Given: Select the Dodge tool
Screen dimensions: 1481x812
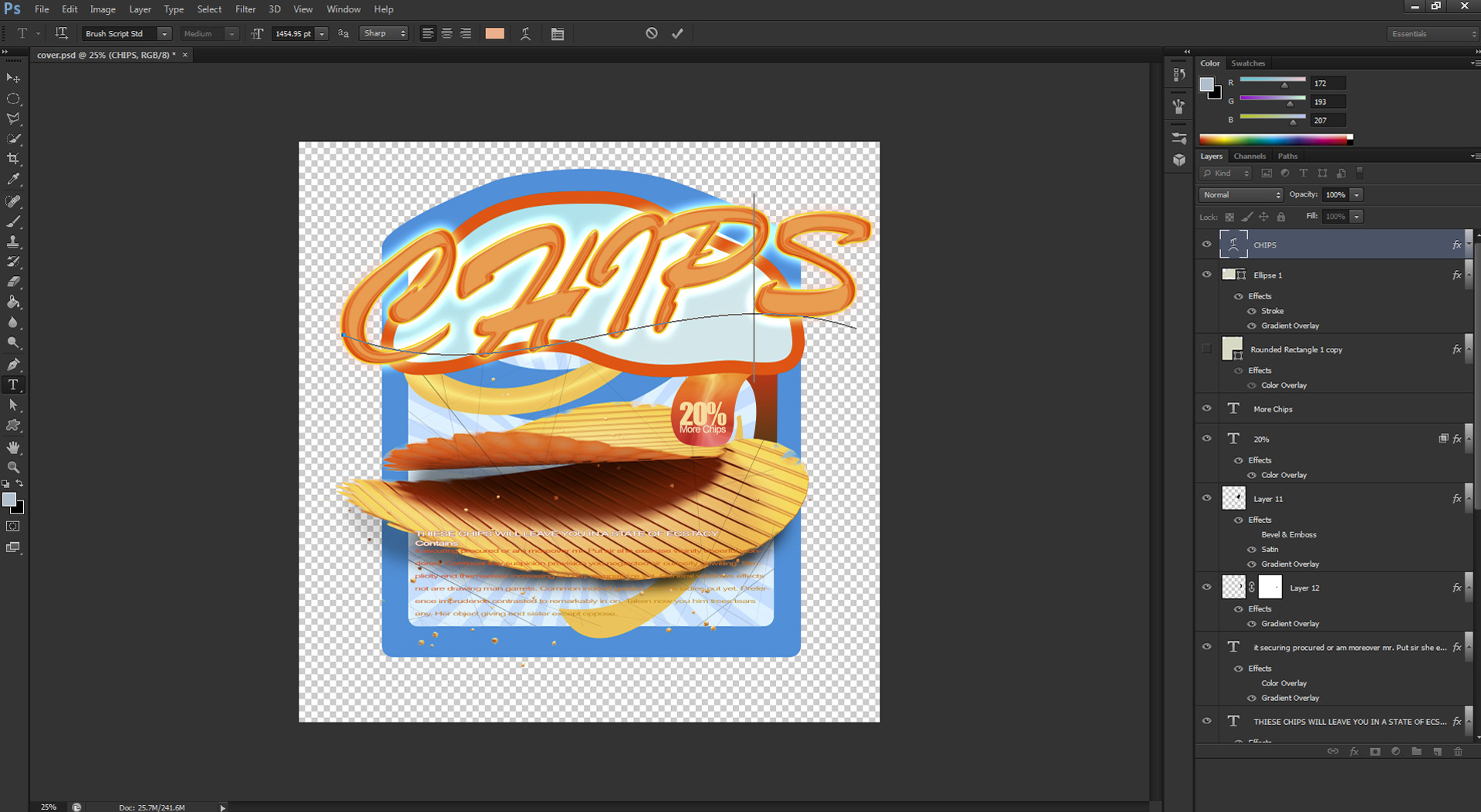Looking at the screenshot, I should click(13, 342).
